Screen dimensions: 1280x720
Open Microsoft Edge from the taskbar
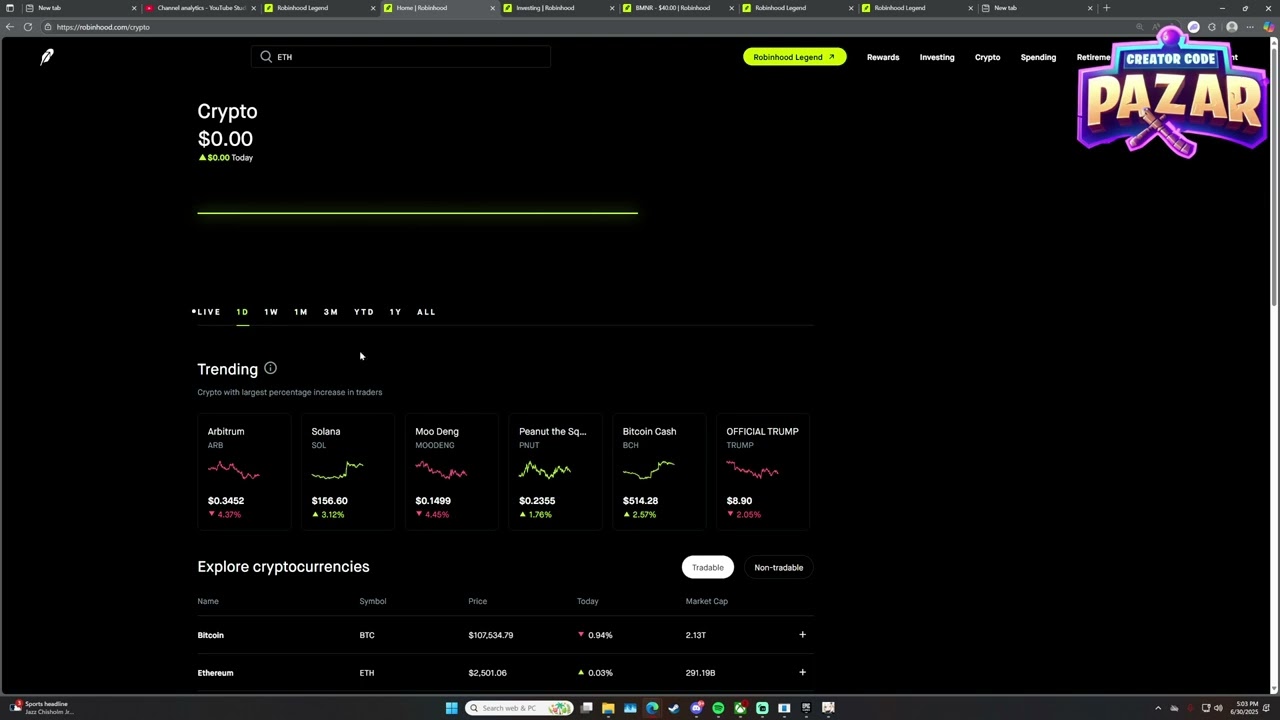pos(652,708)
